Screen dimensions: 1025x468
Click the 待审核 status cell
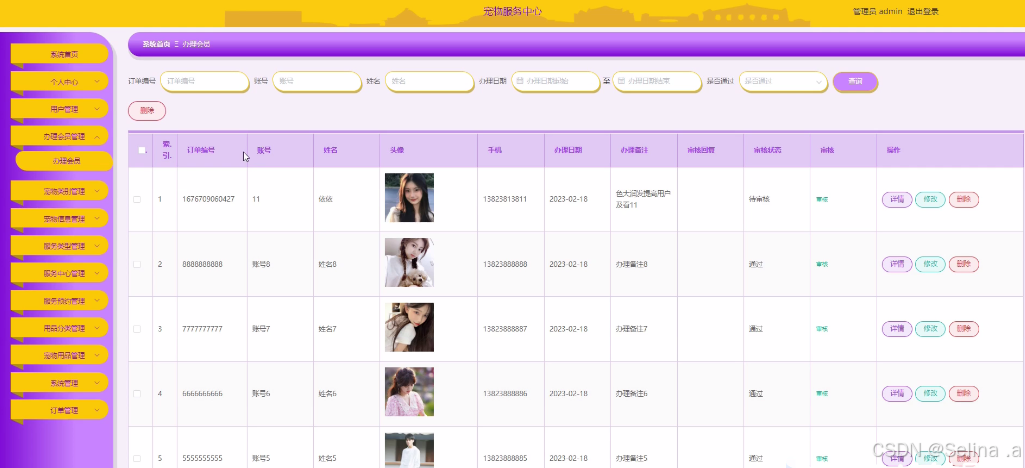pyautogui.click(x=759, y=199)
